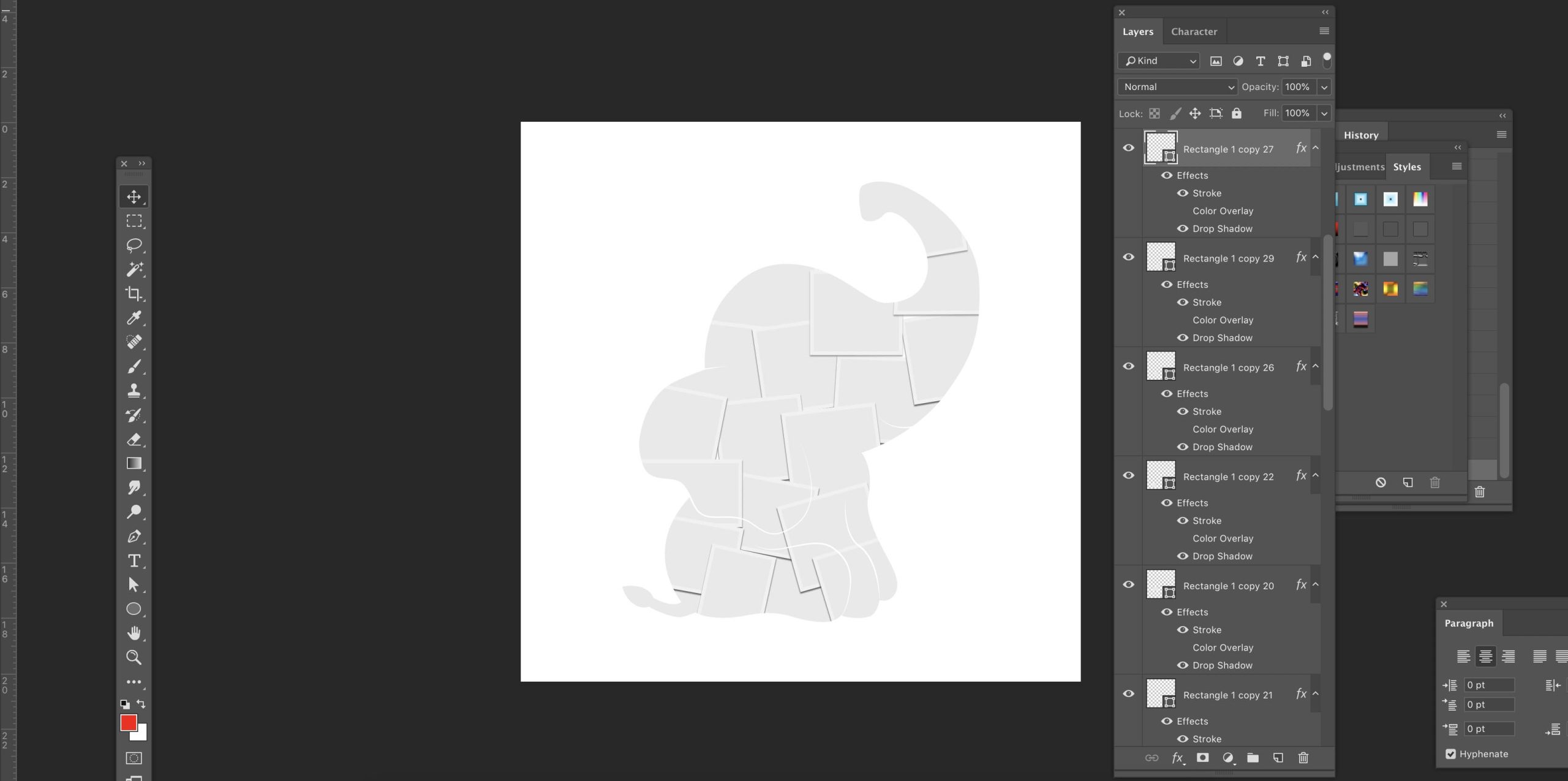1568x781 pixels.
Task: Toggle Drop Shadow visibility on copy 27
Action: [1182, 228]
